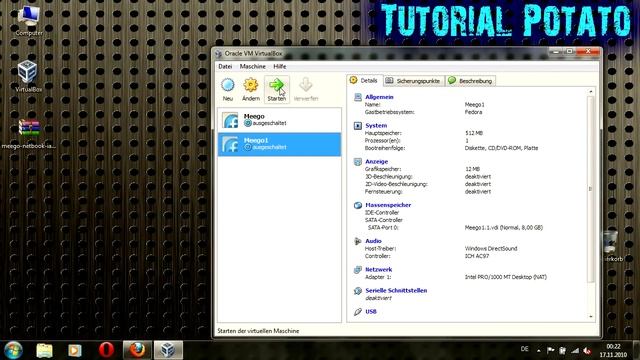Switch to the Beschreibung tab
This screenshot has width=640, height=360.
pos(470,81)
